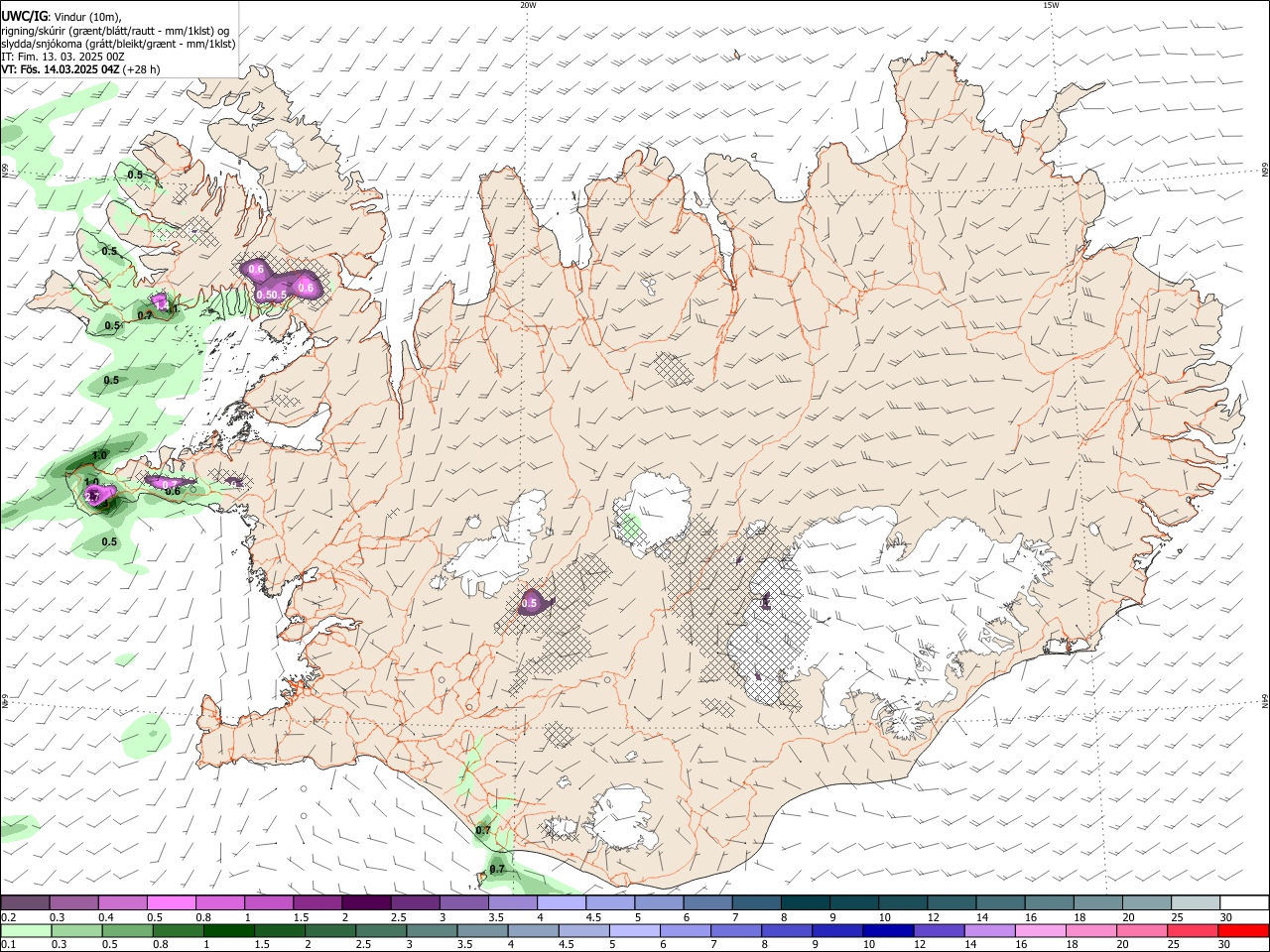Pick the violet swatch between 12 and 14, green-red row
This screenshot has height=952, width=1270.
(938, 930)
